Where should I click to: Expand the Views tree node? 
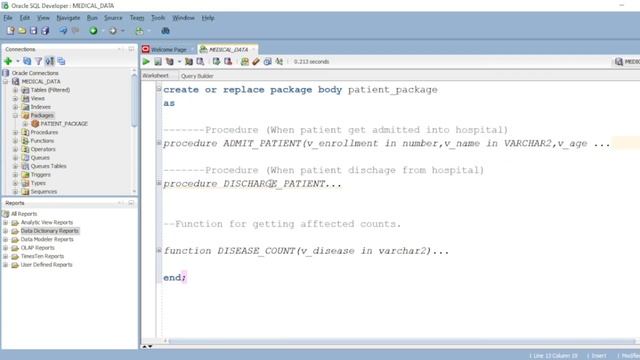coord(15,98)
